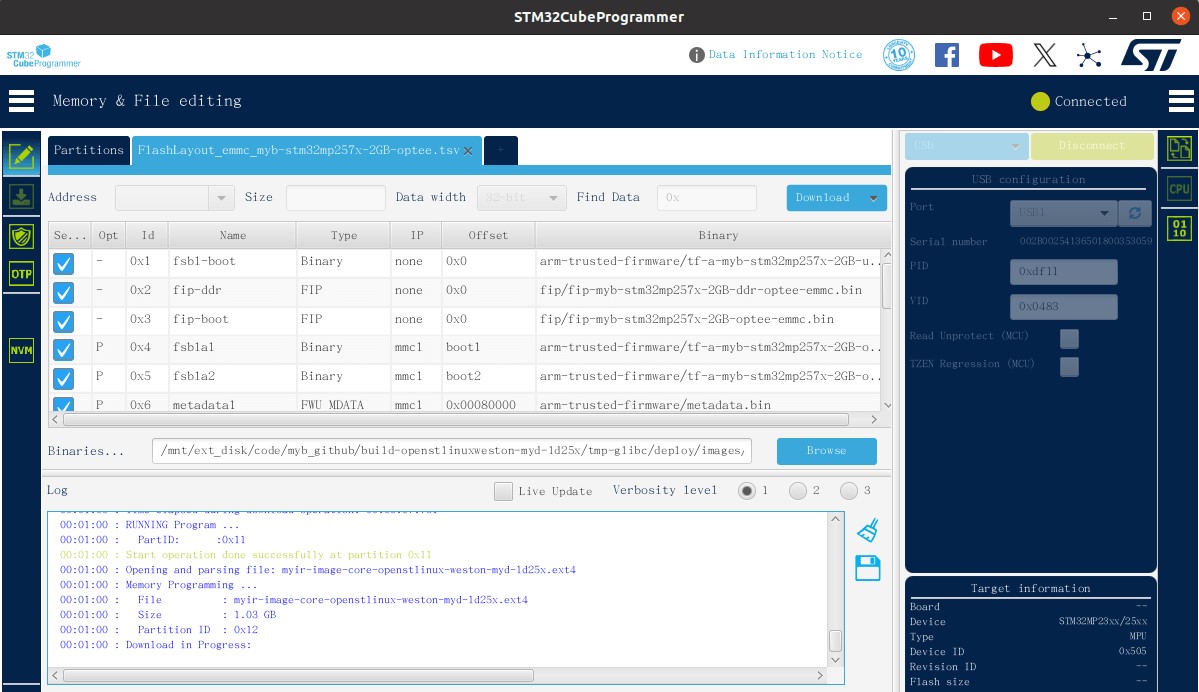The image size is (1199, 692).
Task: Open the Data width dropdown
Action: pos(522,197)
